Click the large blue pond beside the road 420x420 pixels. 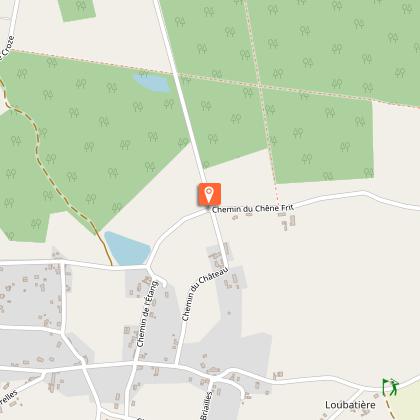(x=127, y=248)
